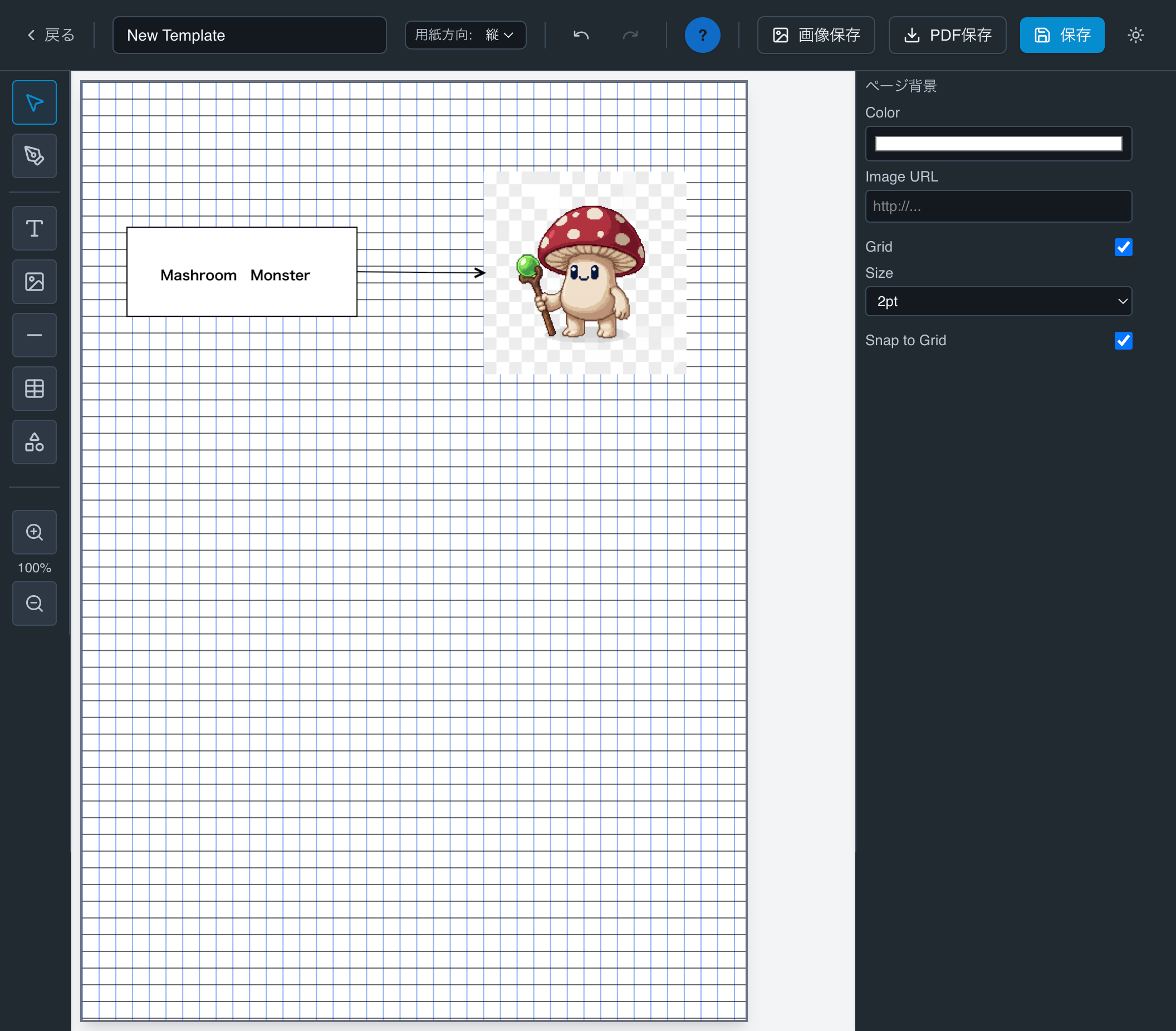Switch to light mode with the sun icon

click(x=1135, y=35)
